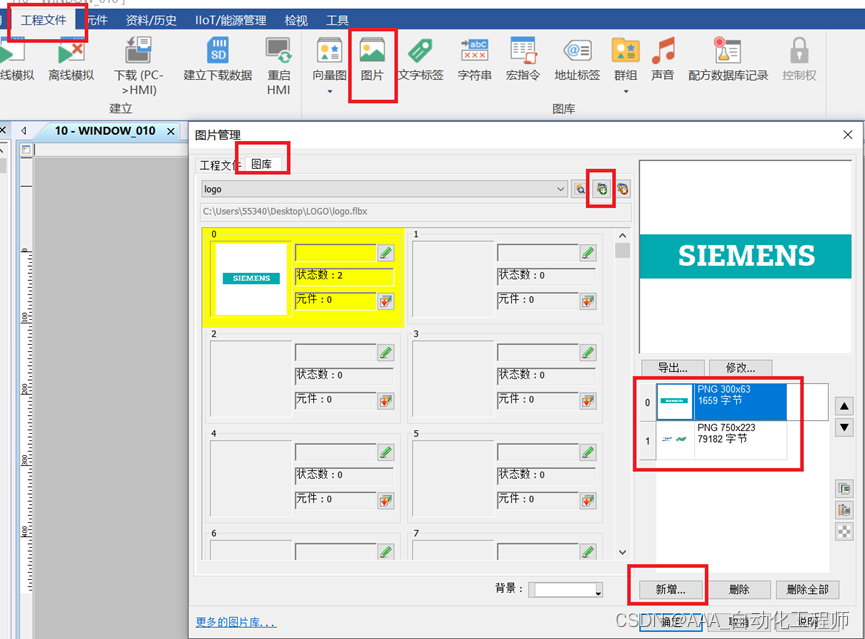This screenshot has height=639, width=865.
Task: Open 文字标签 label library
Action: click(x=421, y=59)
